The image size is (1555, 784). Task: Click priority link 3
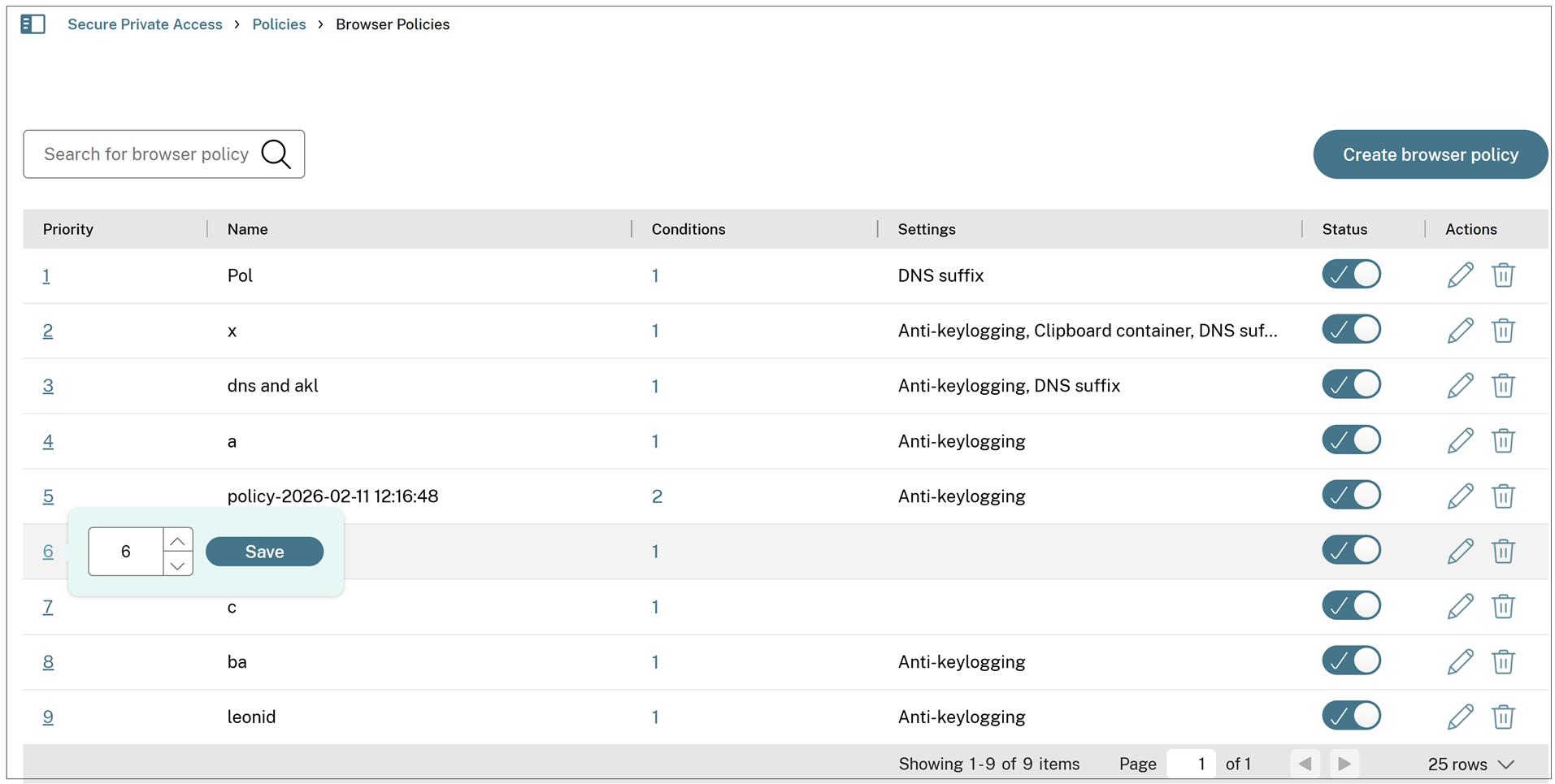pos(48,387)
